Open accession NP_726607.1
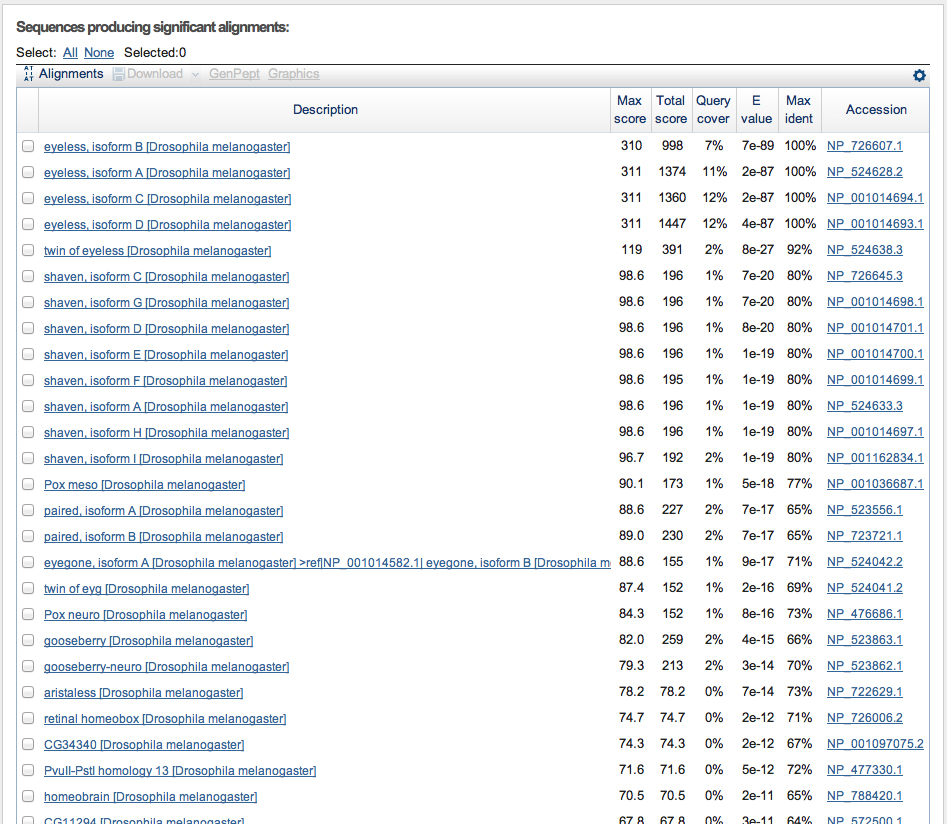Screen dimensions: 947x824 864,146
